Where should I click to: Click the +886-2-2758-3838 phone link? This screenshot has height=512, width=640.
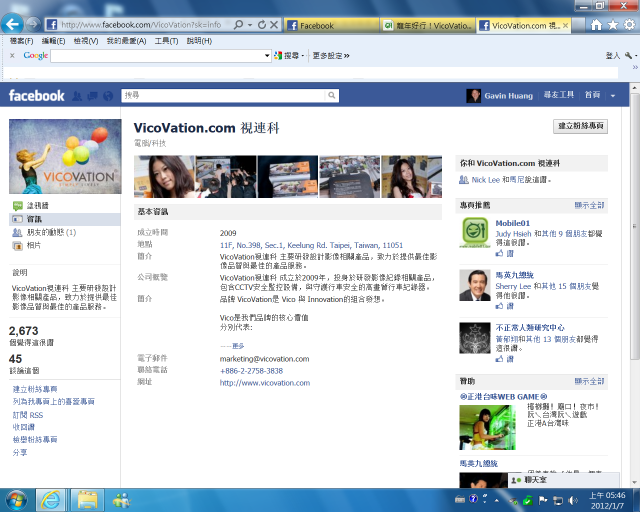[251, 371]
